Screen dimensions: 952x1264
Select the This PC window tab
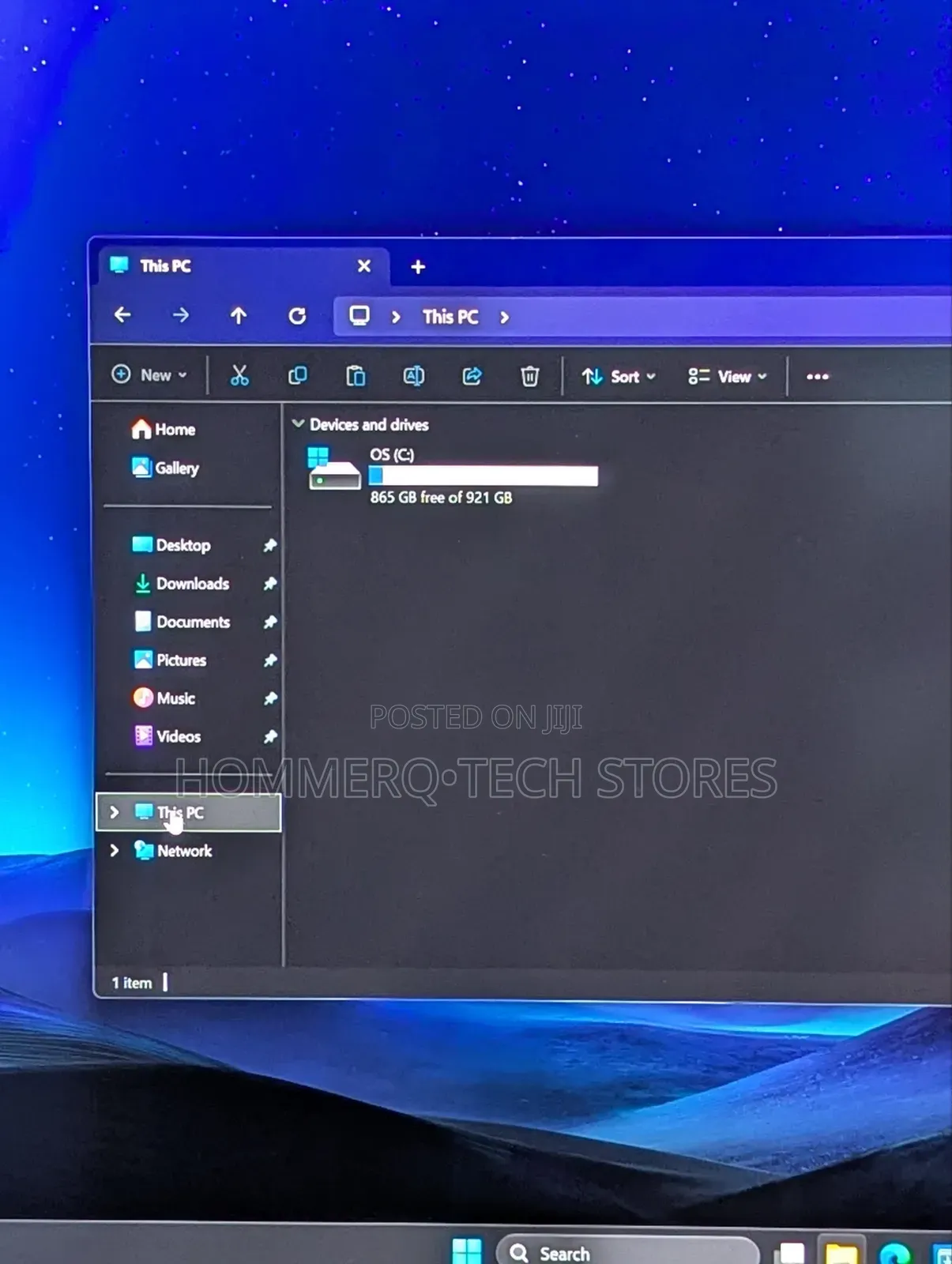pos(243,266)
